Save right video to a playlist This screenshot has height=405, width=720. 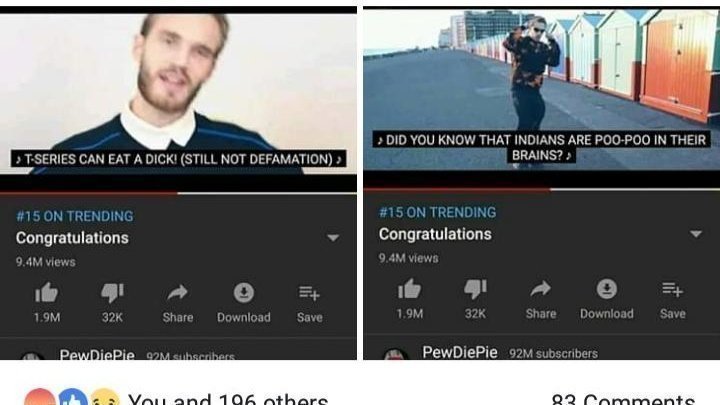672,289
